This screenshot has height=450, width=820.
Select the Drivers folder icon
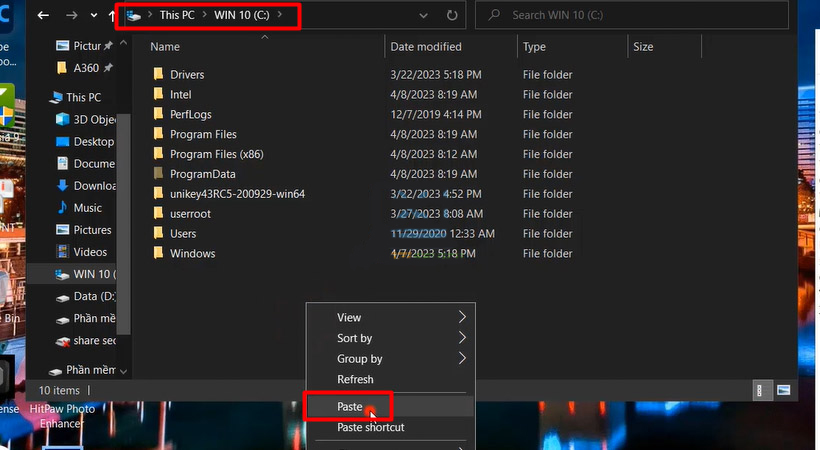(x=158, y=74)
